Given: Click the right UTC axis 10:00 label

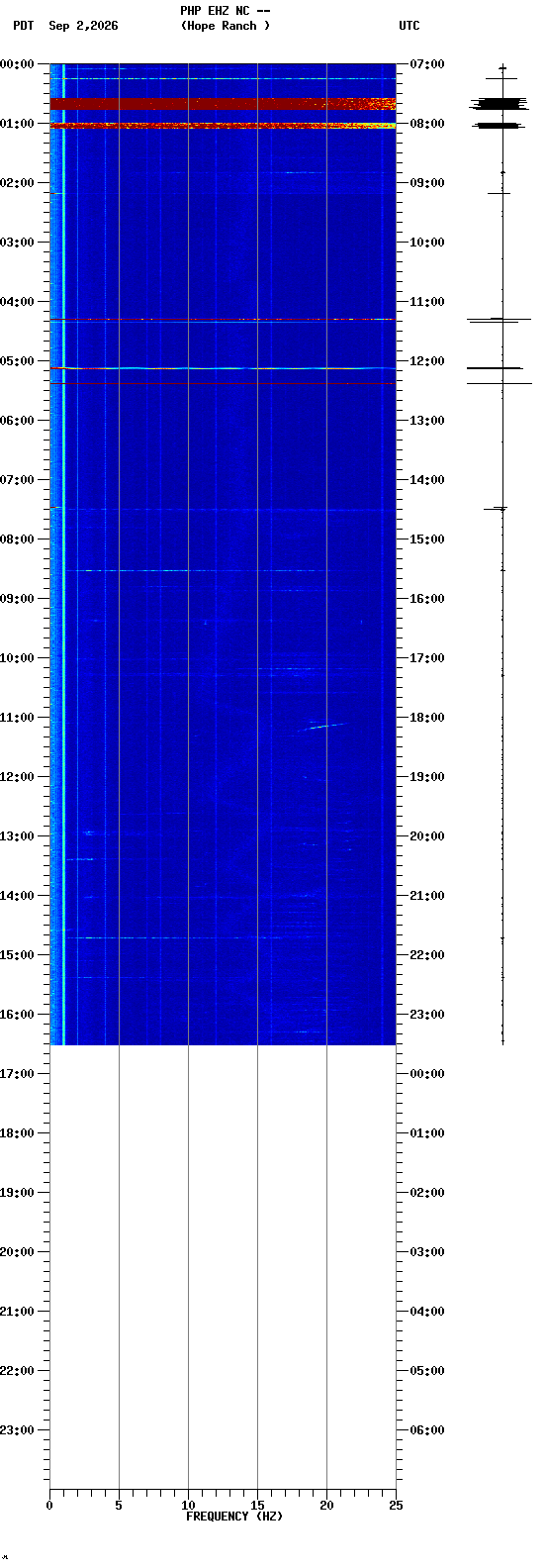Looking at the screenshot, I should click(426, 243).
